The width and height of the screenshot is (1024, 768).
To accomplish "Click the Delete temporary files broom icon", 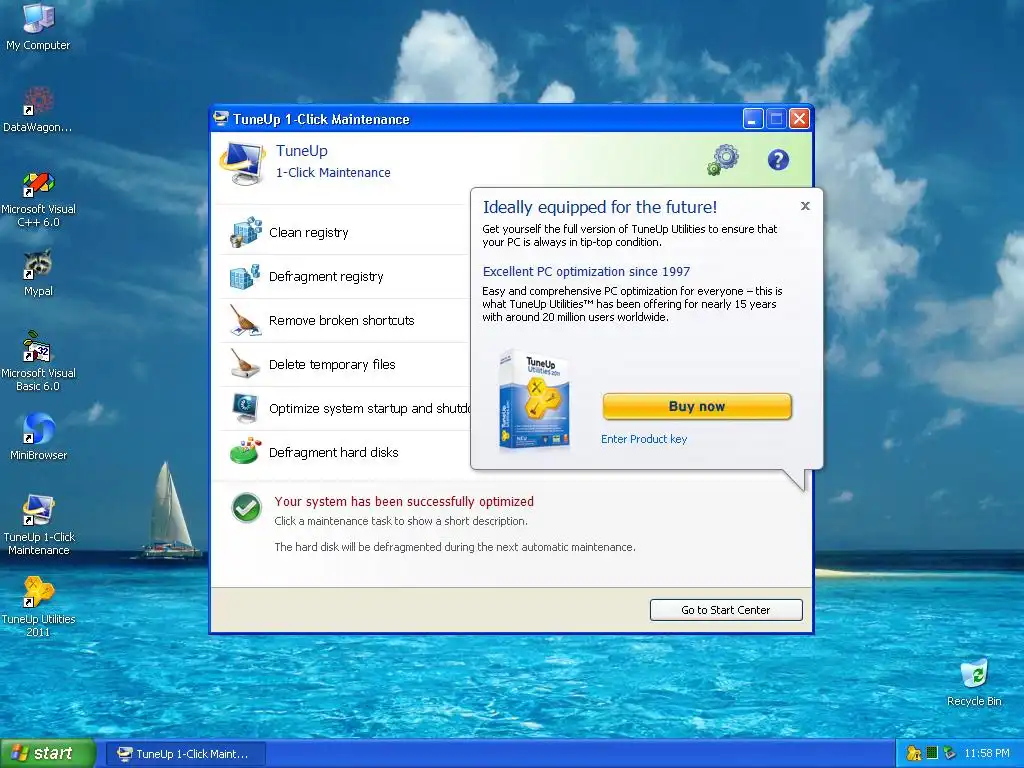I will point(246,364).
